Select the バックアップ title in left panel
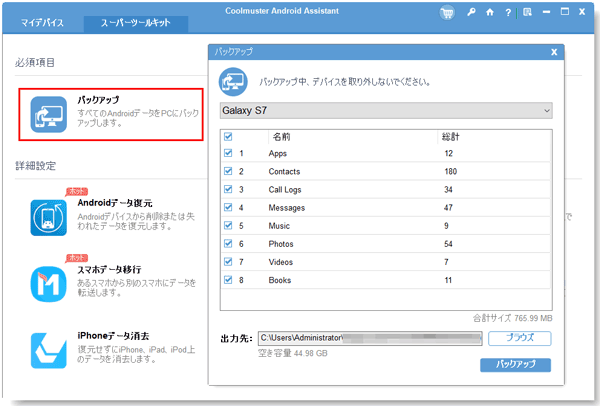Image resolution: width=600 pixels, height=406 pixels. pyautogui.click(x=98, y=100)
